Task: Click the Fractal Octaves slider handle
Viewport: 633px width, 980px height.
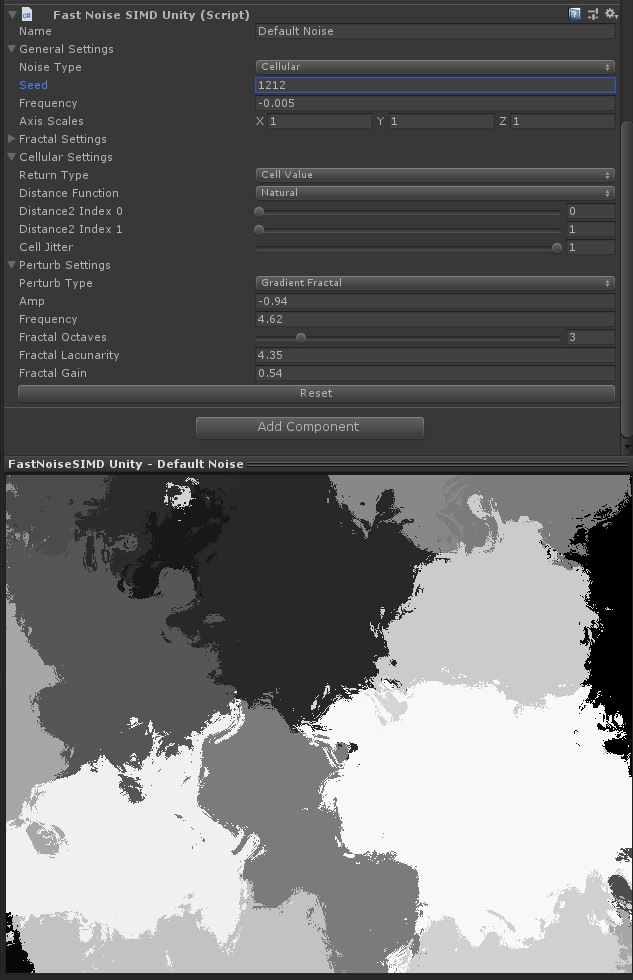Action: click(x=301, y=337)
